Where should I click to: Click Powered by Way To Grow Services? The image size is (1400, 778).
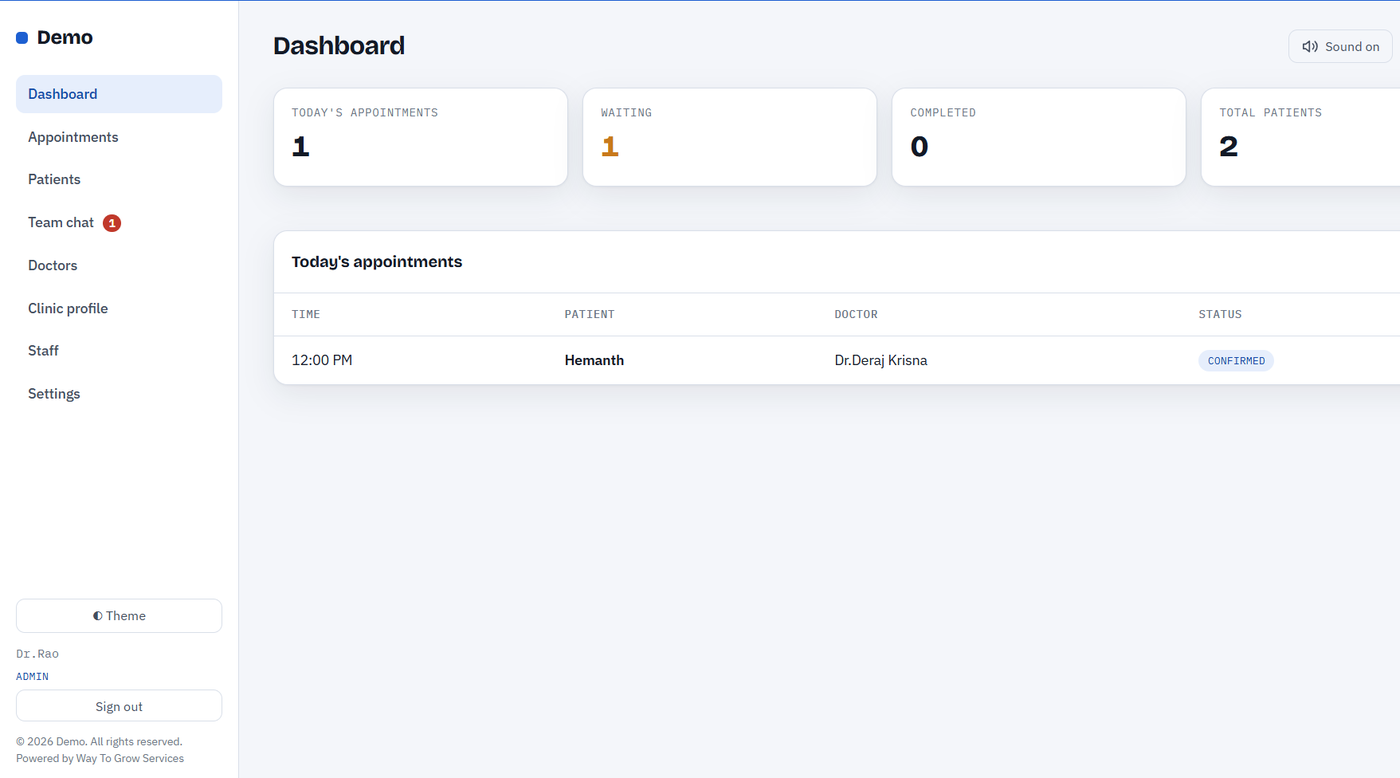(x=100, y=759)
